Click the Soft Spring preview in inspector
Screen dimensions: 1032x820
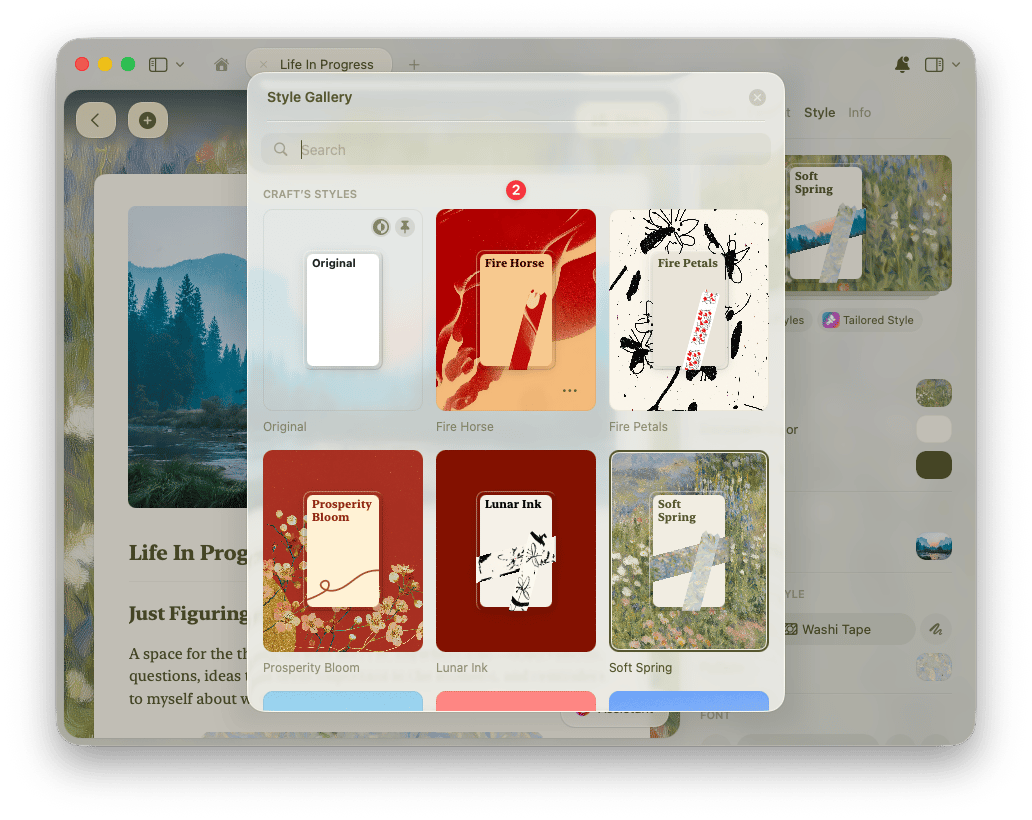pos(868,223)
